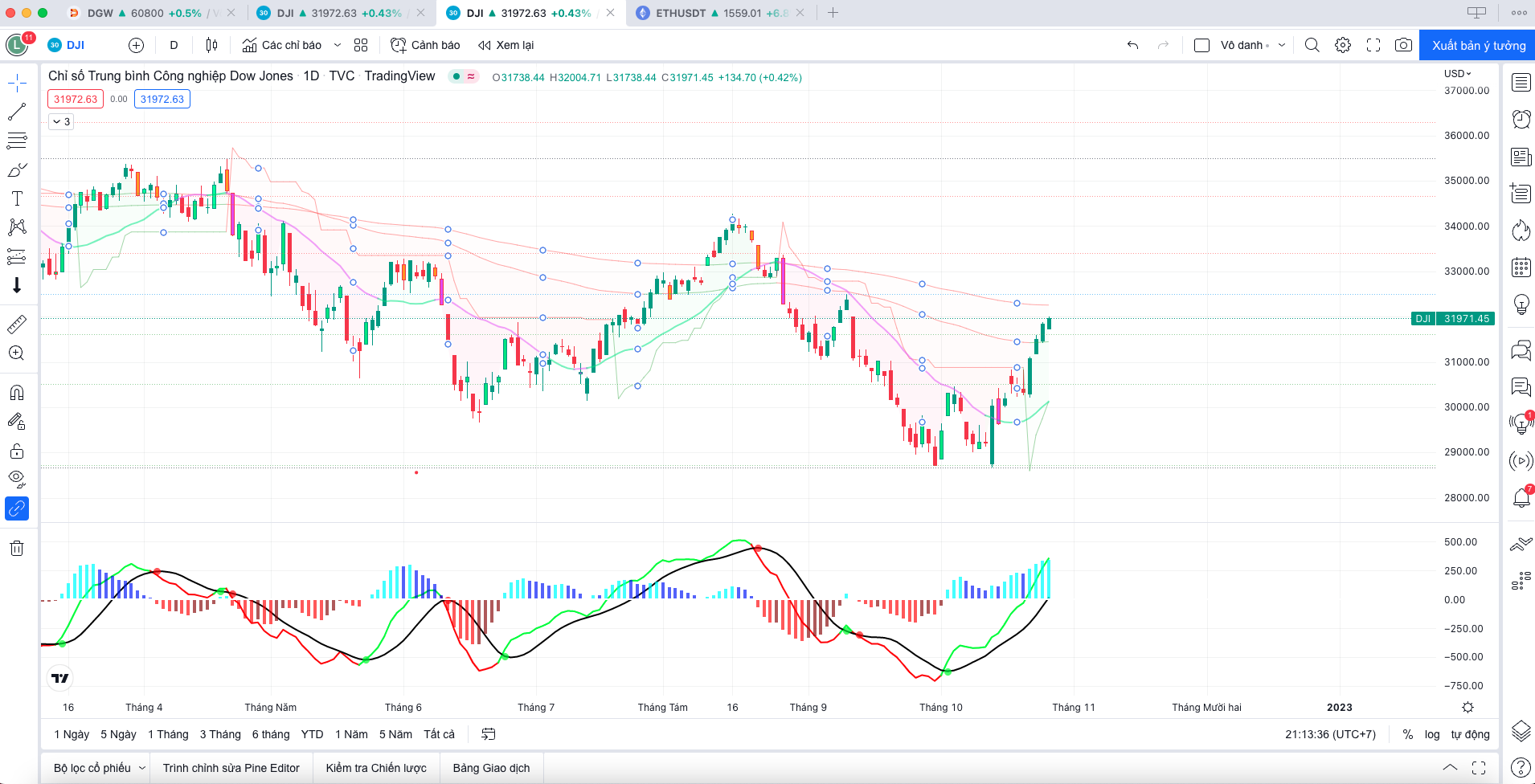This screenshot has height=784, width=1535.
Task: Open chart settings gear in toolbar
Action: [1343, 45]
